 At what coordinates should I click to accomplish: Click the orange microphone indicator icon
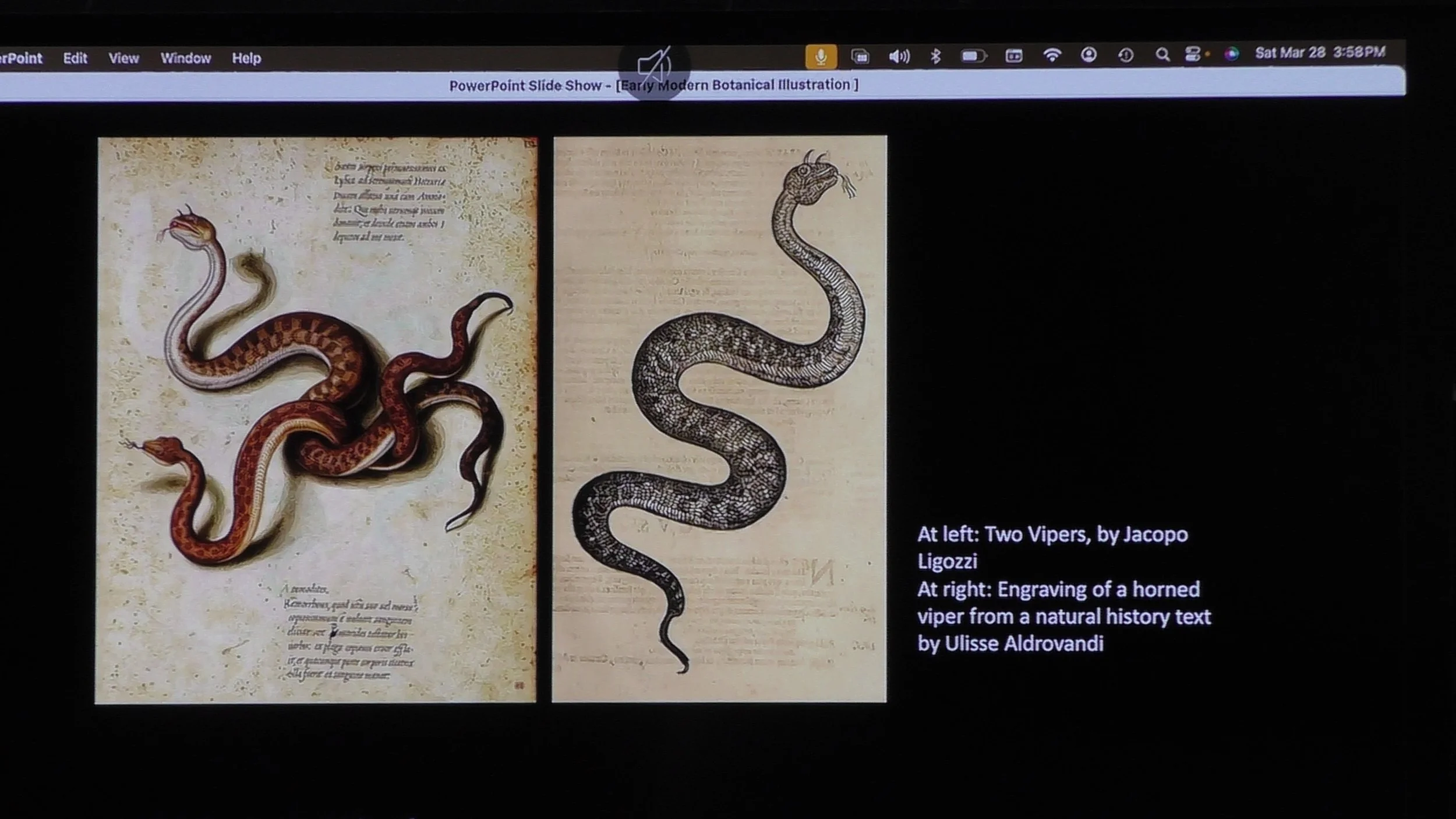(x=821, y=57)
